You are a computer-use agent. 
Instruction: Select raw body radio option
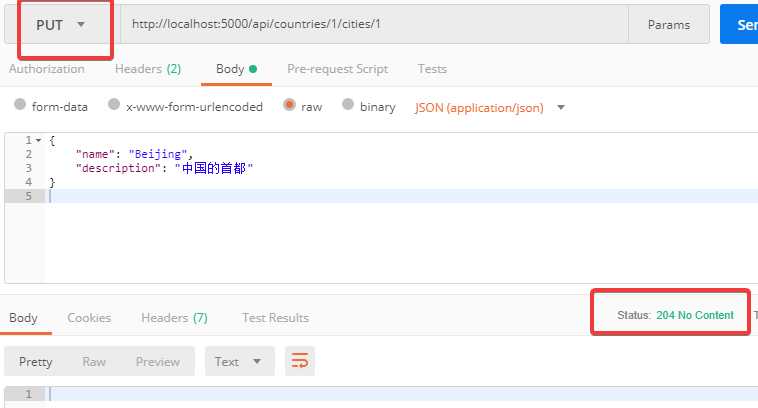(289, 104)
